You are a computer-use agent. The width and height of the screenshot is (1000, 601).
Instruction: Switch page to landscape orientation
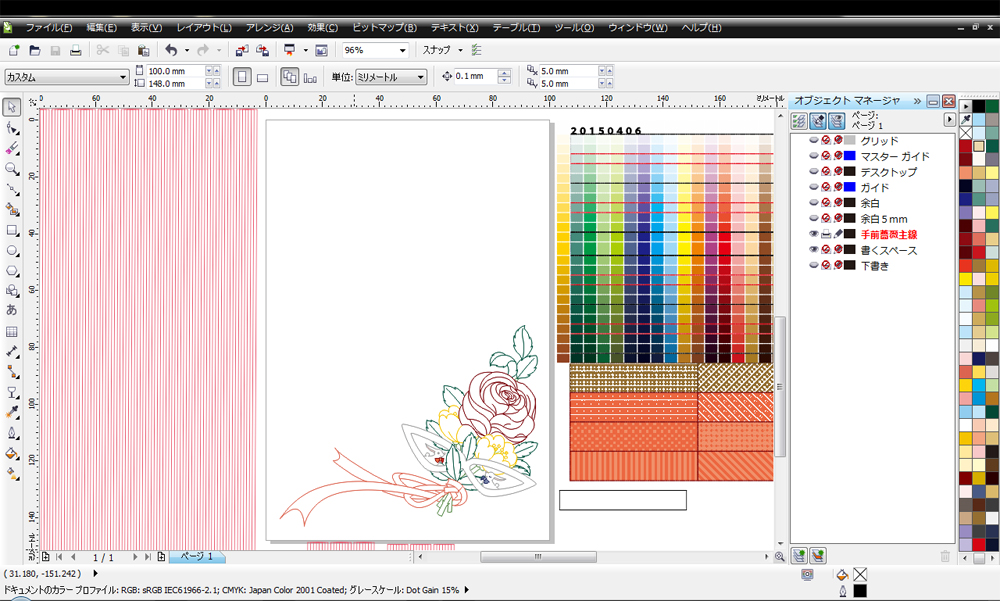coord(262,77)
